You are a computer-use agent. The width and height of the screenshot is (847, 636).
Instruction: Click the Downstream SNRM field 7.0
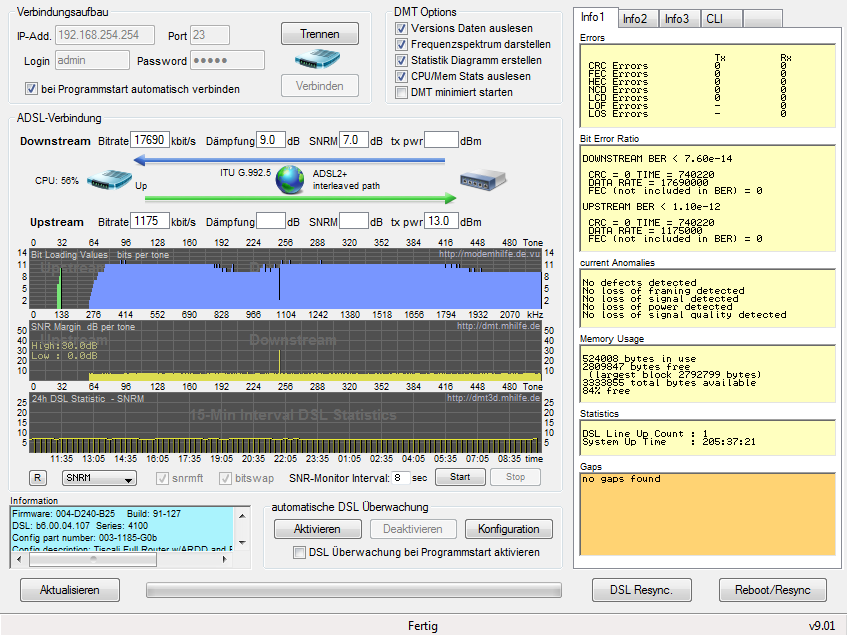(354, 140)
